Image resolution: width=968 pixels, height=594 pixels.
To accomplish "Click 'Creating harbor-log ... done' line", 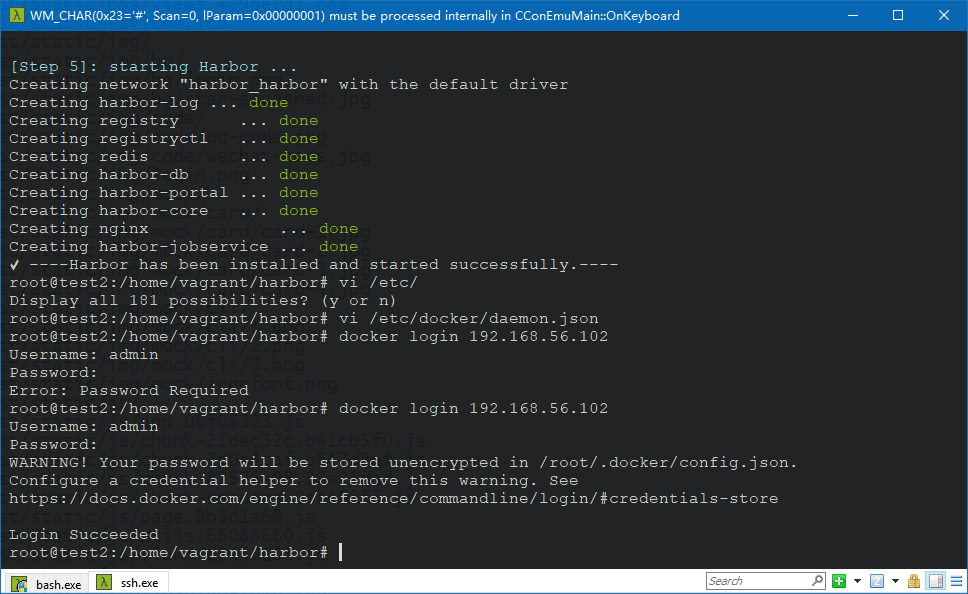I will coord(149,102).
